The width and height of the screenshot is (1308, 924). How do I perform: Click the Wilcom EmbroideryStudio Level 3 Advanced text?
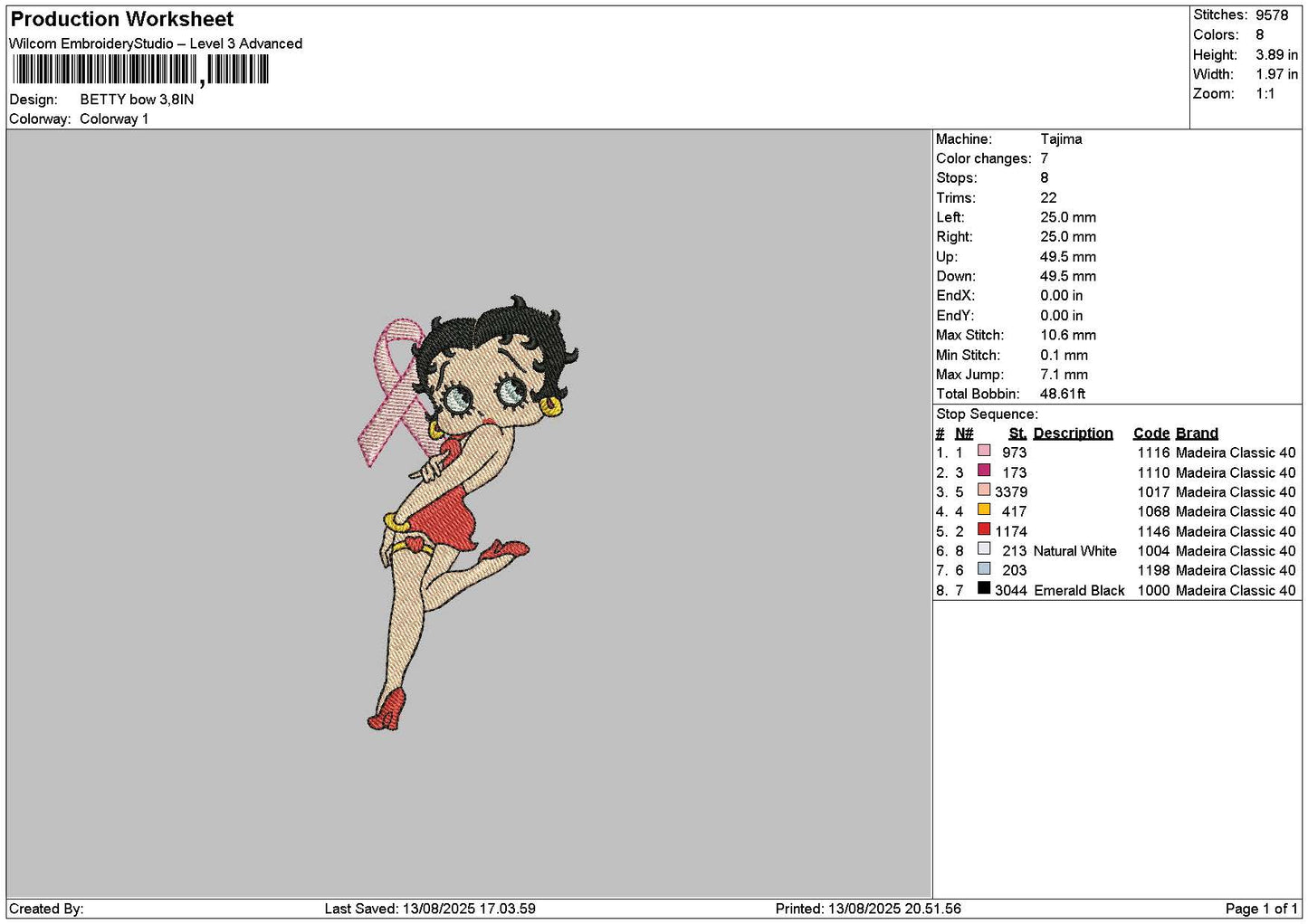156,43
